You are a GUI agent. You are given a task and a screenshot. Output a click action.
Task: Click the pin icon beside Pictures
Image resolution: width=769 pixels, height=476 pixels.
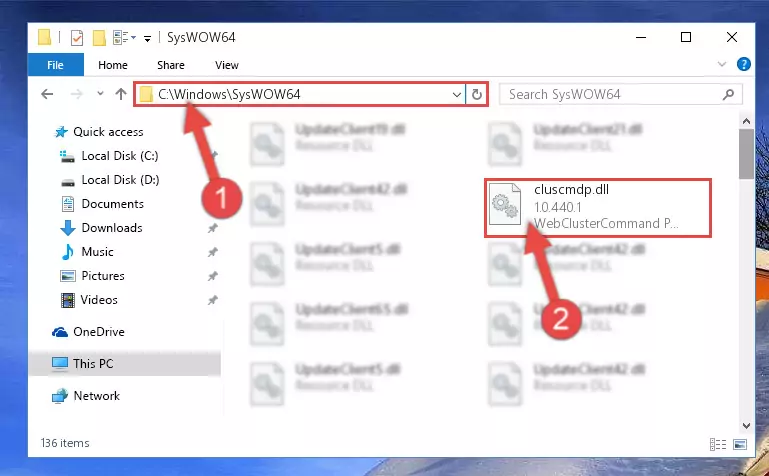pyautogui.click(x=212, y=276)
